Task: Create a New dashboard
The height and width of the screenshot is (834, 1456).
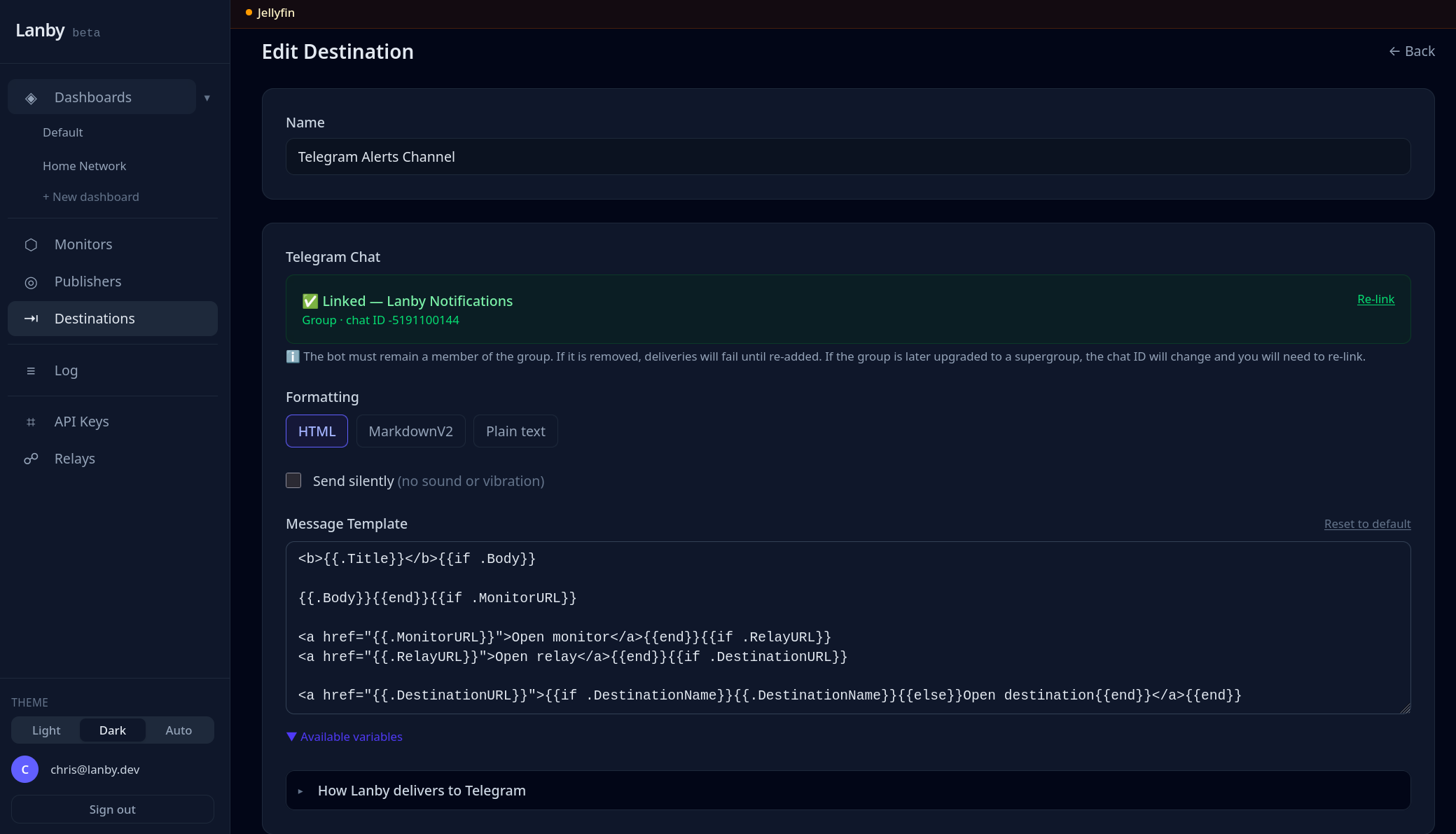Action: pos(91,197)
